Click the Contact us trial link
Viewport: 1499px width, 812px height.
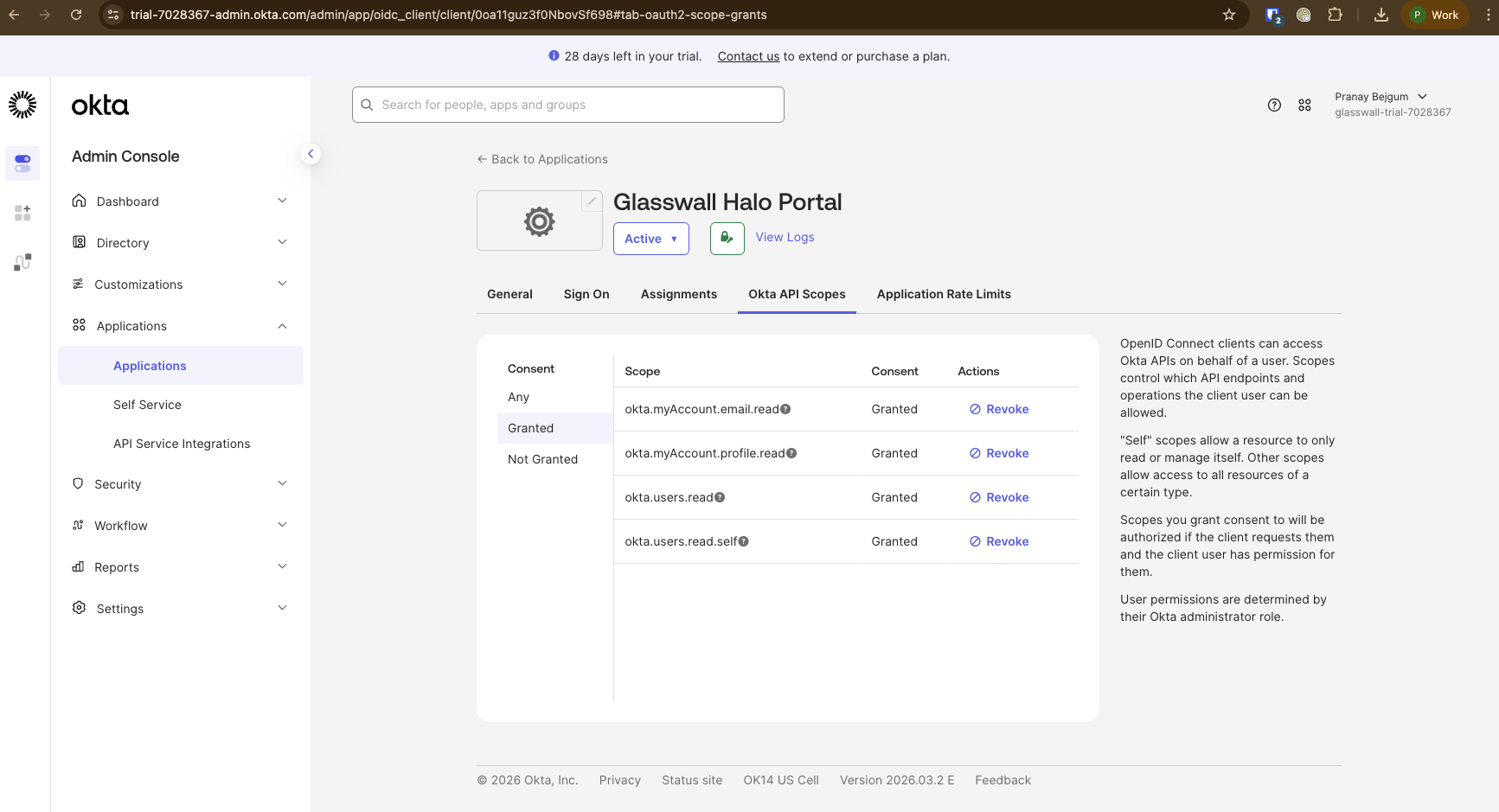tap(748, 56)
